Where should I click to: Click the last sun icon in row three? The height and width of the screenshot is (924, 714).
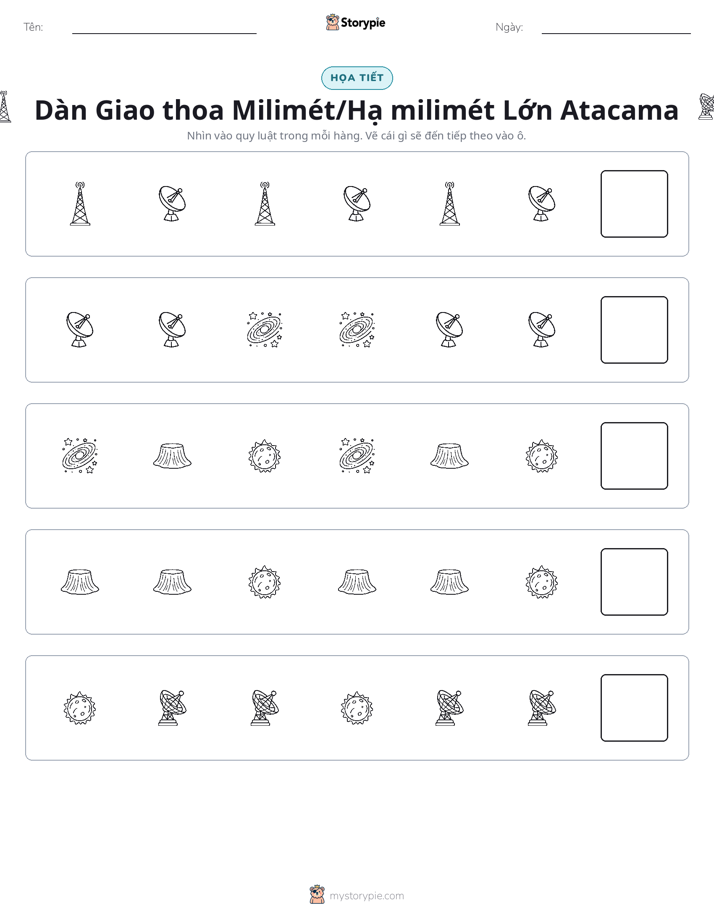coord(541,456)
